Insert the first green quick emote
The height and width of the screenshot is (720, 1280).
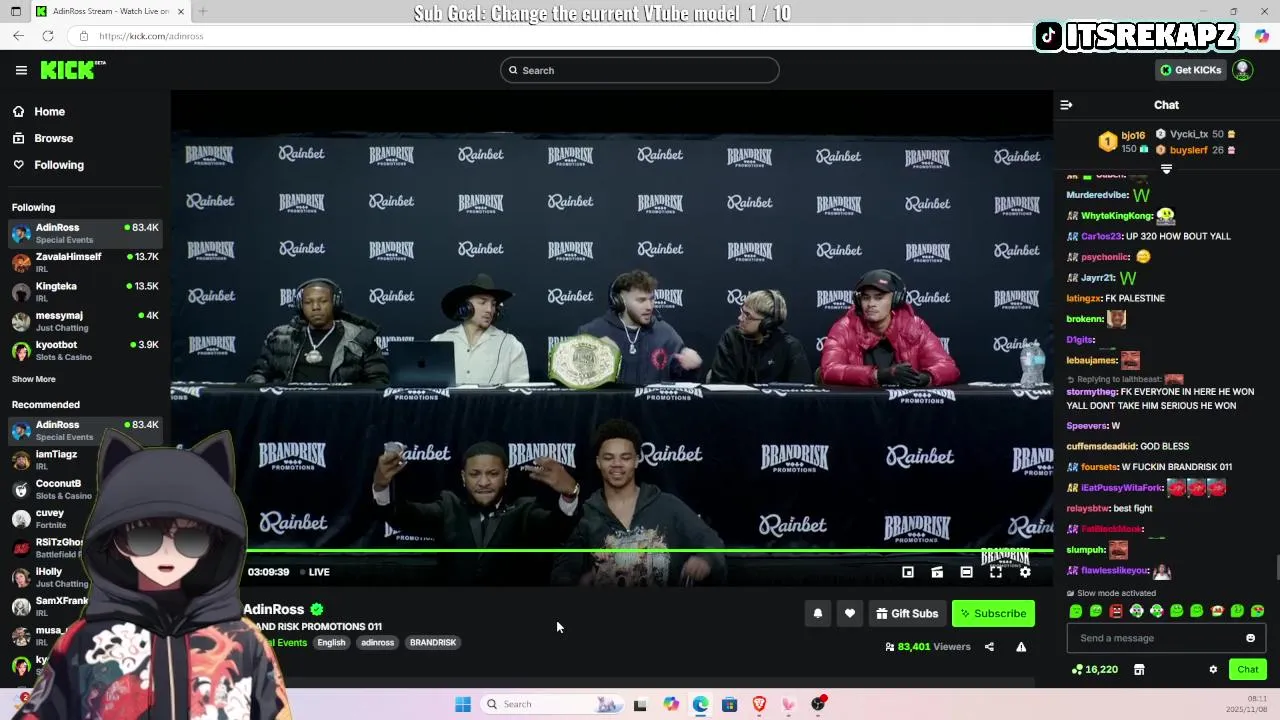click(1076, 611)
